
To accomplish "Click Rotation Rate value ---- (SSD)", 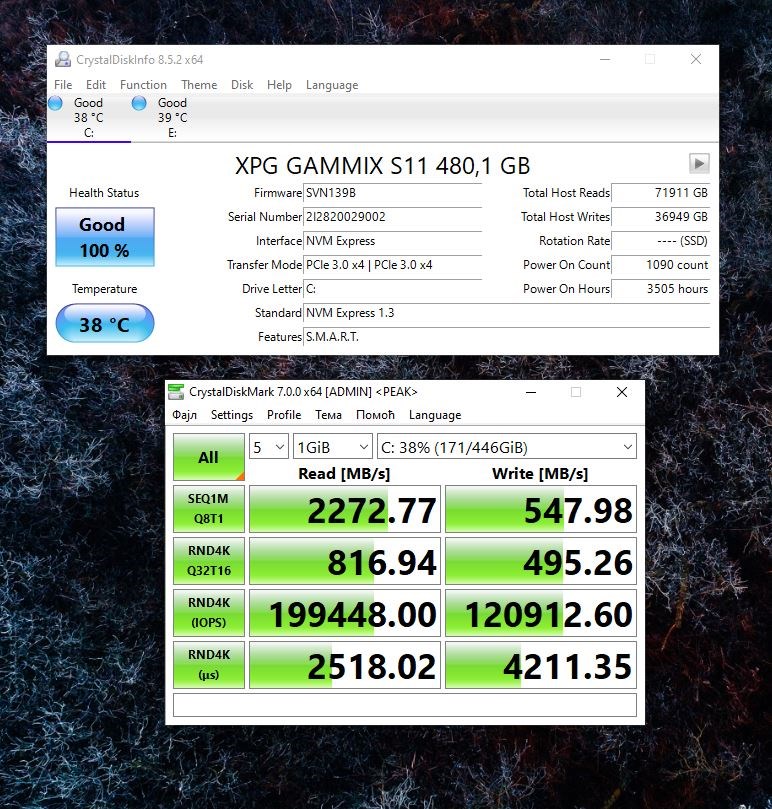I will (661, 241).
